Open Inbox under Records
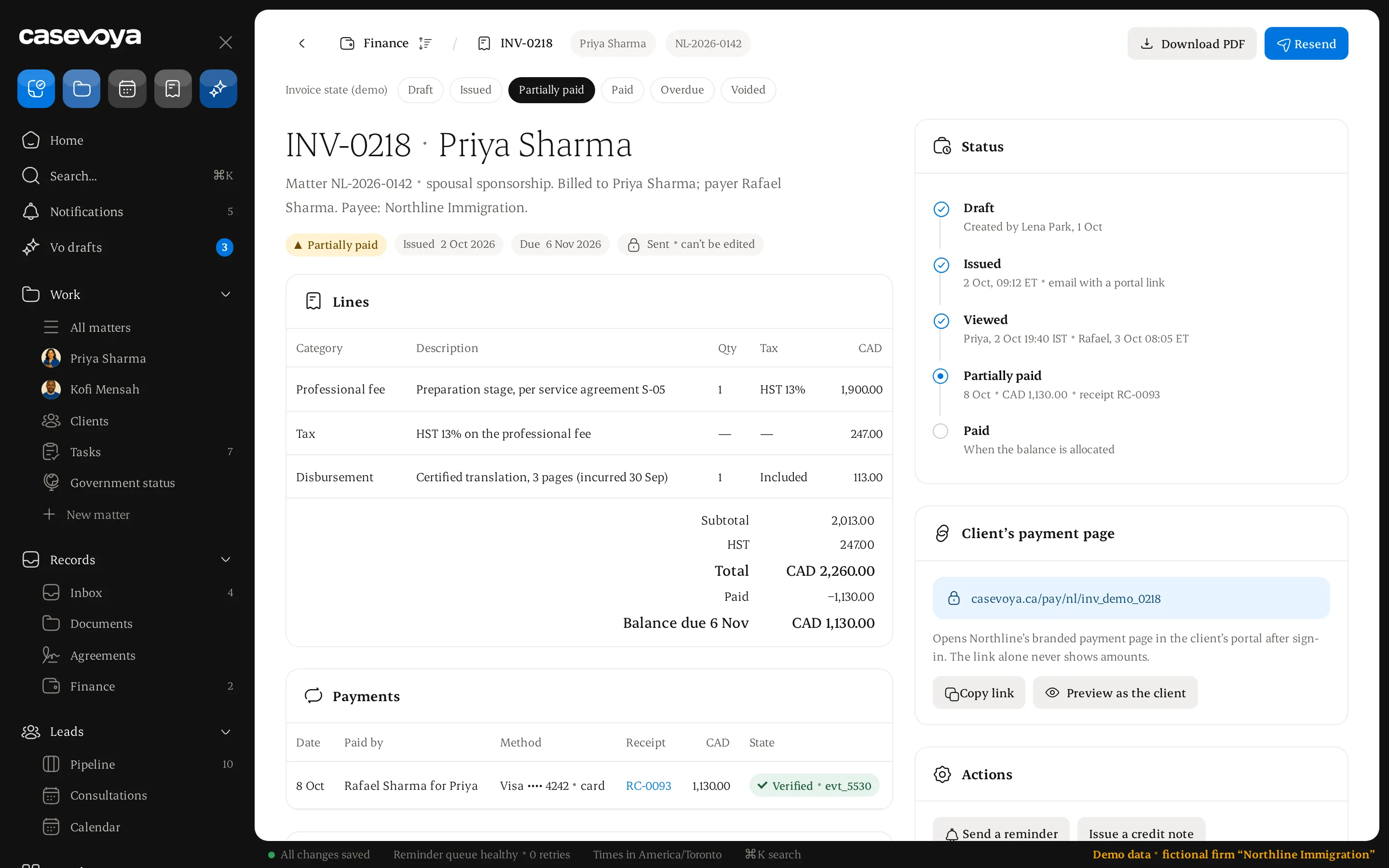 click(x=138, y=593)
